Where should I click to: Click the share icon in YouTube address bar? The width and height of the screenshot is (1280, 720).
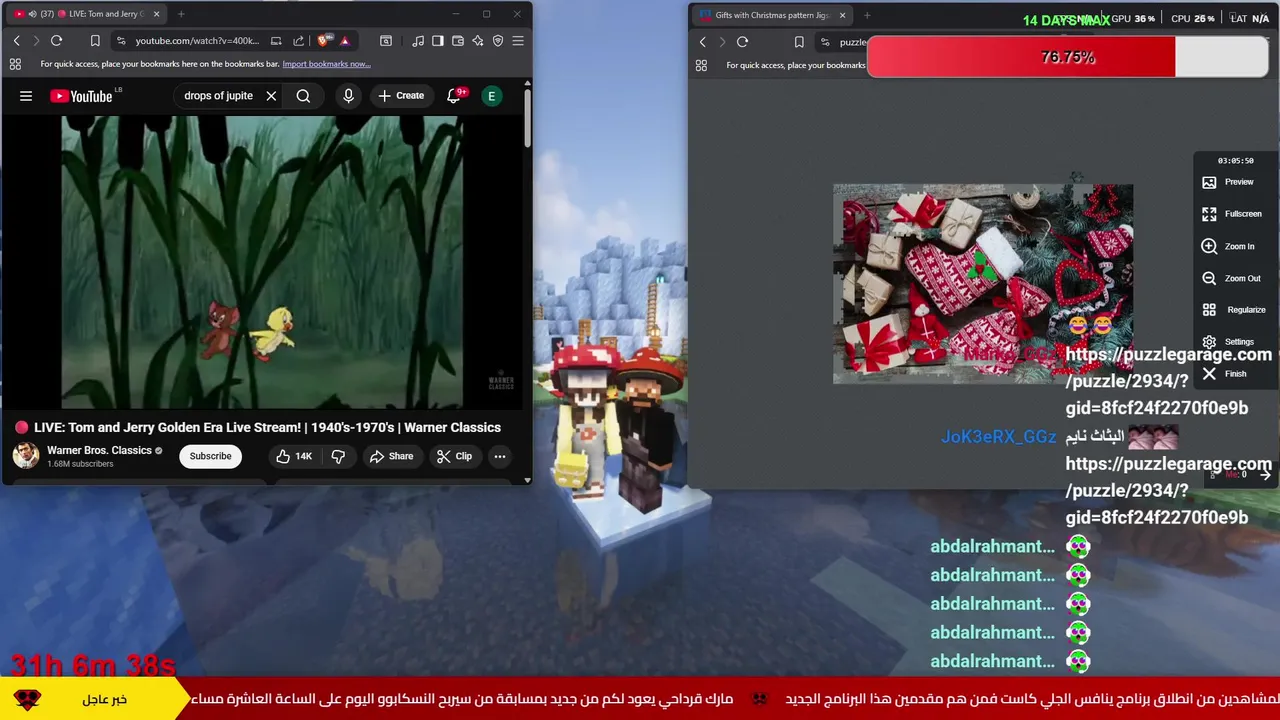[x=298, y=41]
